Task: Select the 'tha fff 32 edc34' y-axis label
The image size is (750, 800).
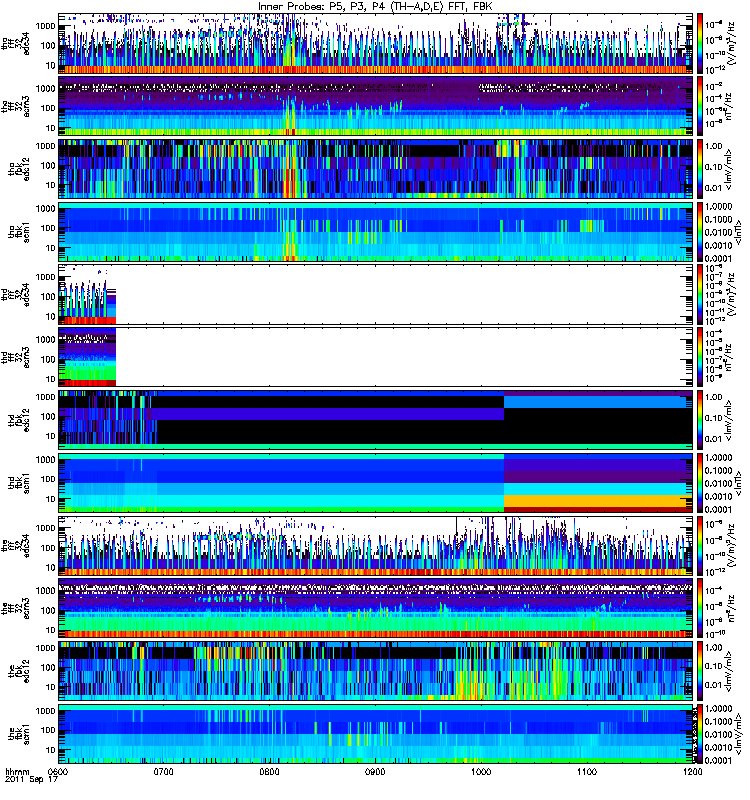Action: tap(15, 43)
